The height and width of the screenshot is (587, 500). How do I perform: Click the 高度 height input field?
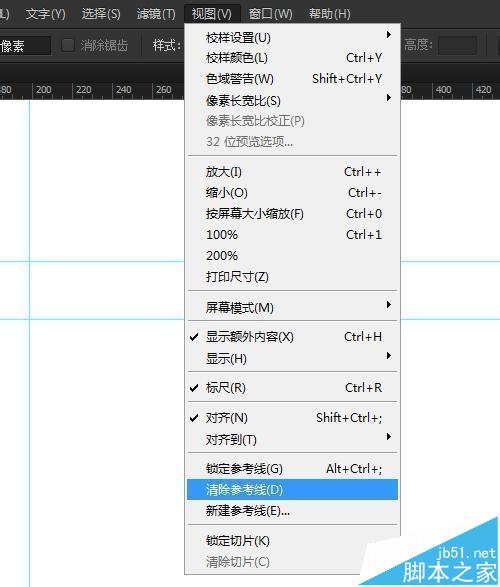(457, 45)
